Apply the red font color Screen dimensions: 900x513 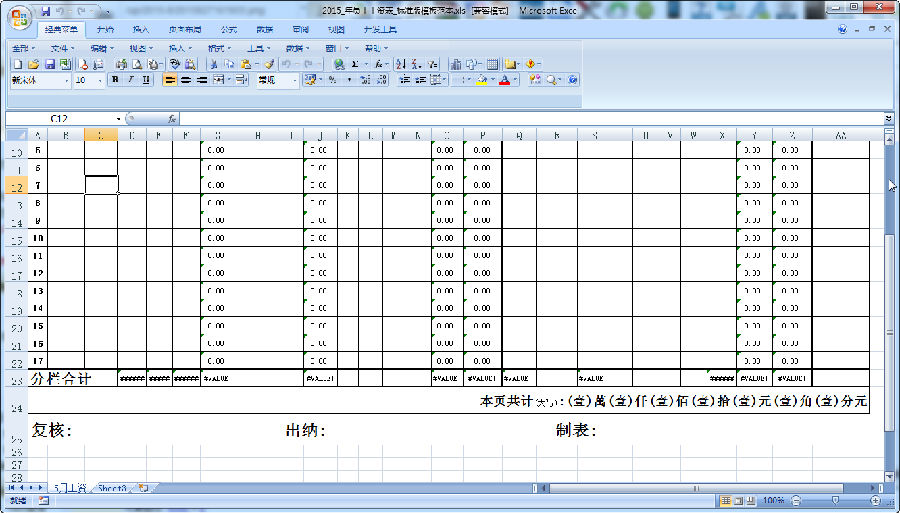[504, 80]
